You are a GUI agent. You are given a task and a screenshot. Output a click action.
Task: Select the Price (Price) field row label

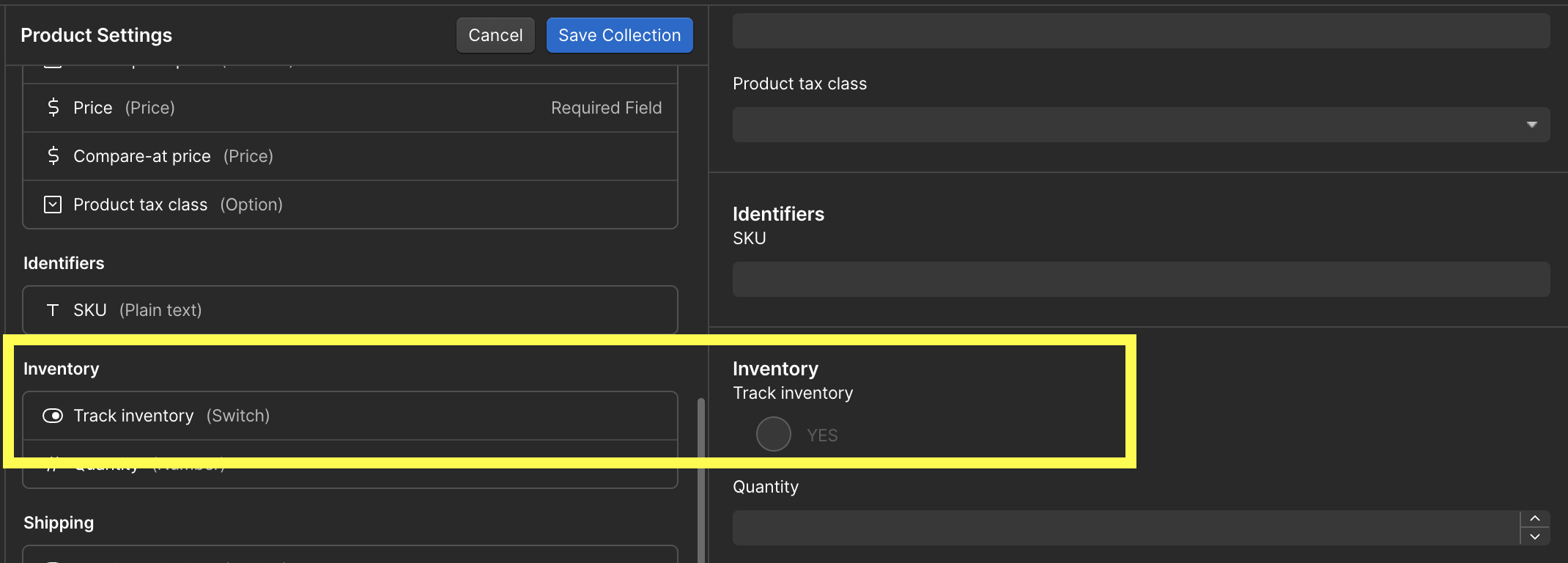124,108
